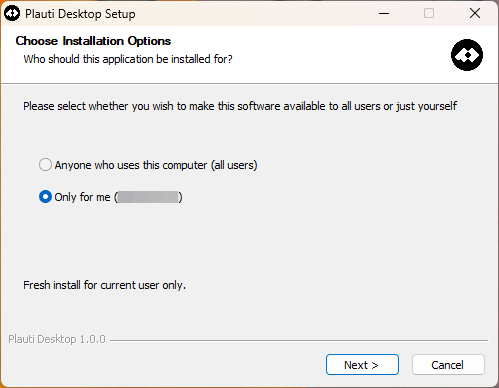Select the all users radio button circle
Screen dimensions: 499x388
45,165
